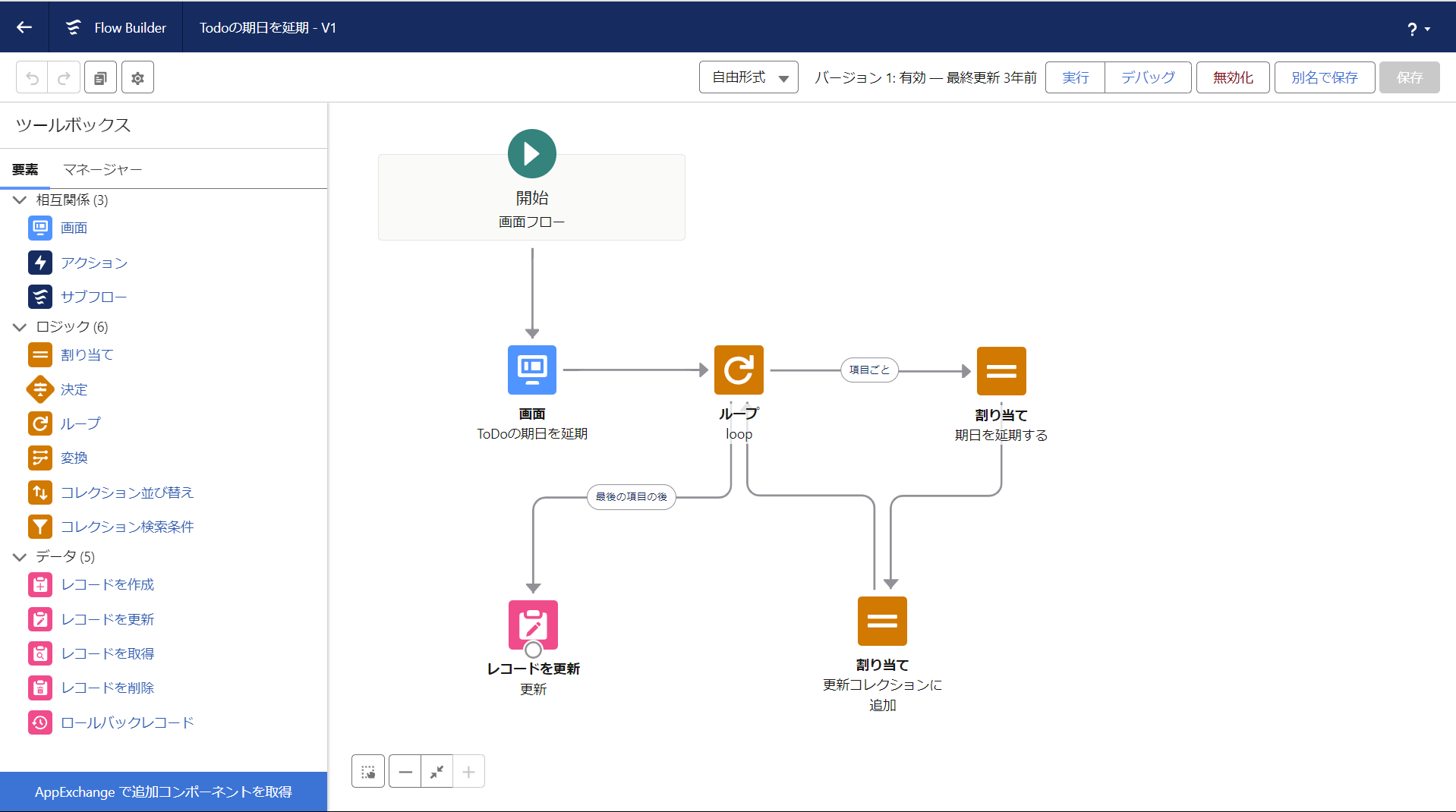Collapse the データ (5) section

20,556
